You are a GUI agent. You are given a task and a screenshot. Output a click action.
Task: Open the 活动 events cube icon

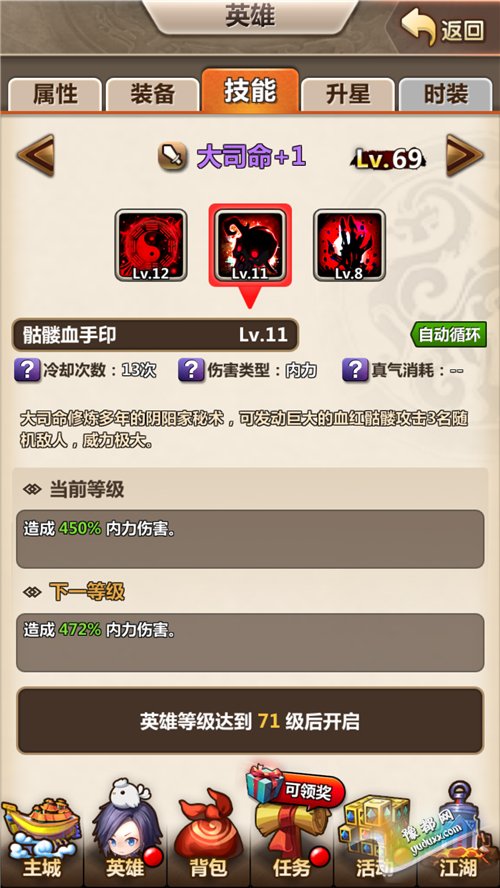pyautogui.click(x=374, y=838)
